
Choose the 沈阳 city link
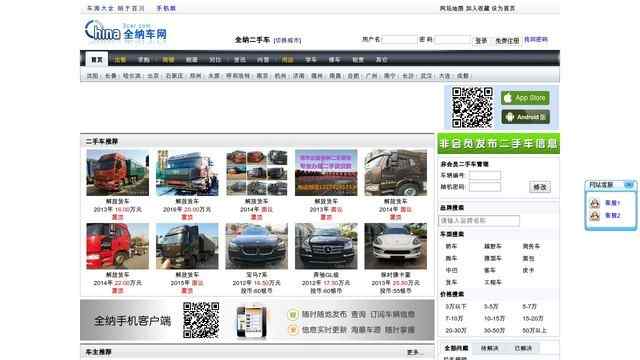coord(92,76)
